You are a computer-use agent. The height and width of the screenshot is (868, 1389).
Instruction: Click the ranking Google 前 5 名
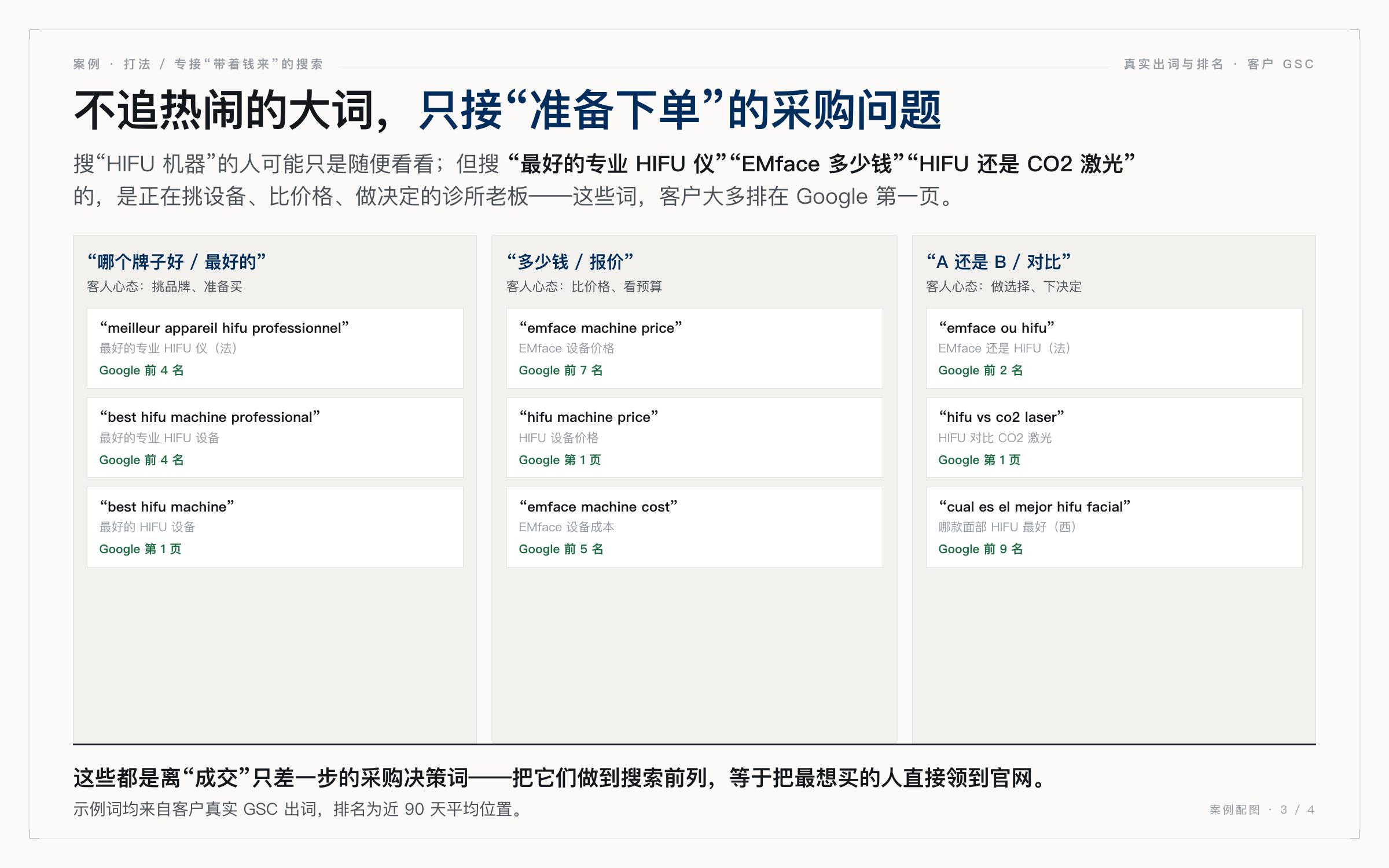pyautogui.click(x=561, y=549)
